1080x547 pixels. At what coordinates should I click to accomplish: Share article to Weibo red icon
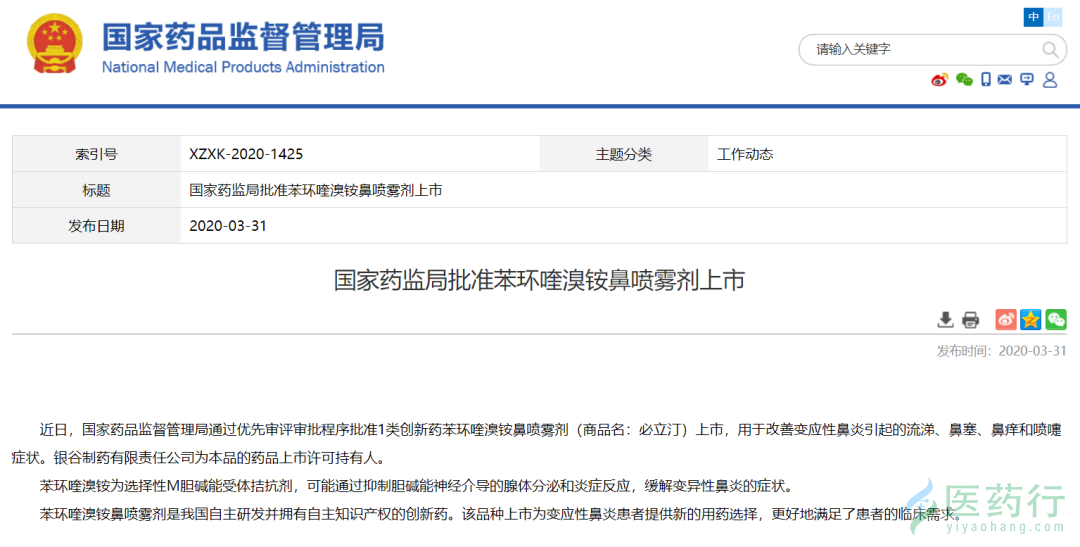pyautogui.click(x=1006, y=320)
